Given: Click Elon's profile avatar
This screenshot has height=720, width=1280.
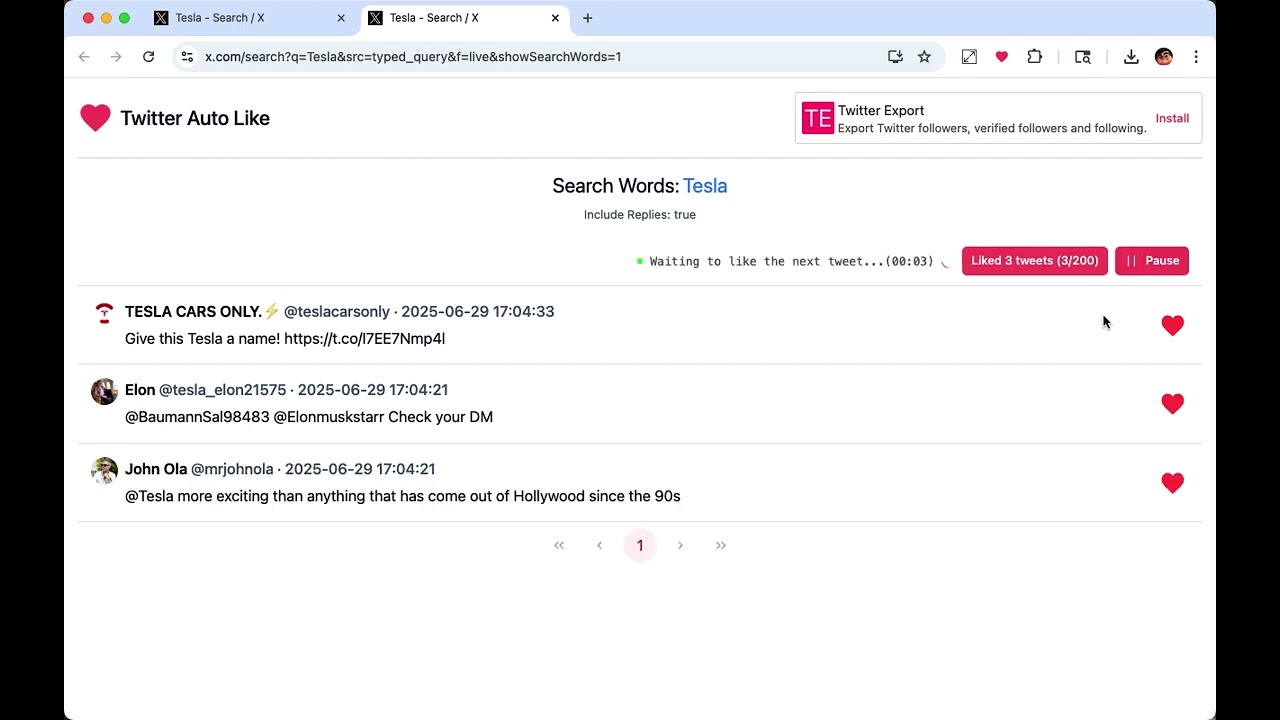Looking at the screenshot, I should (x=104, y=391).
